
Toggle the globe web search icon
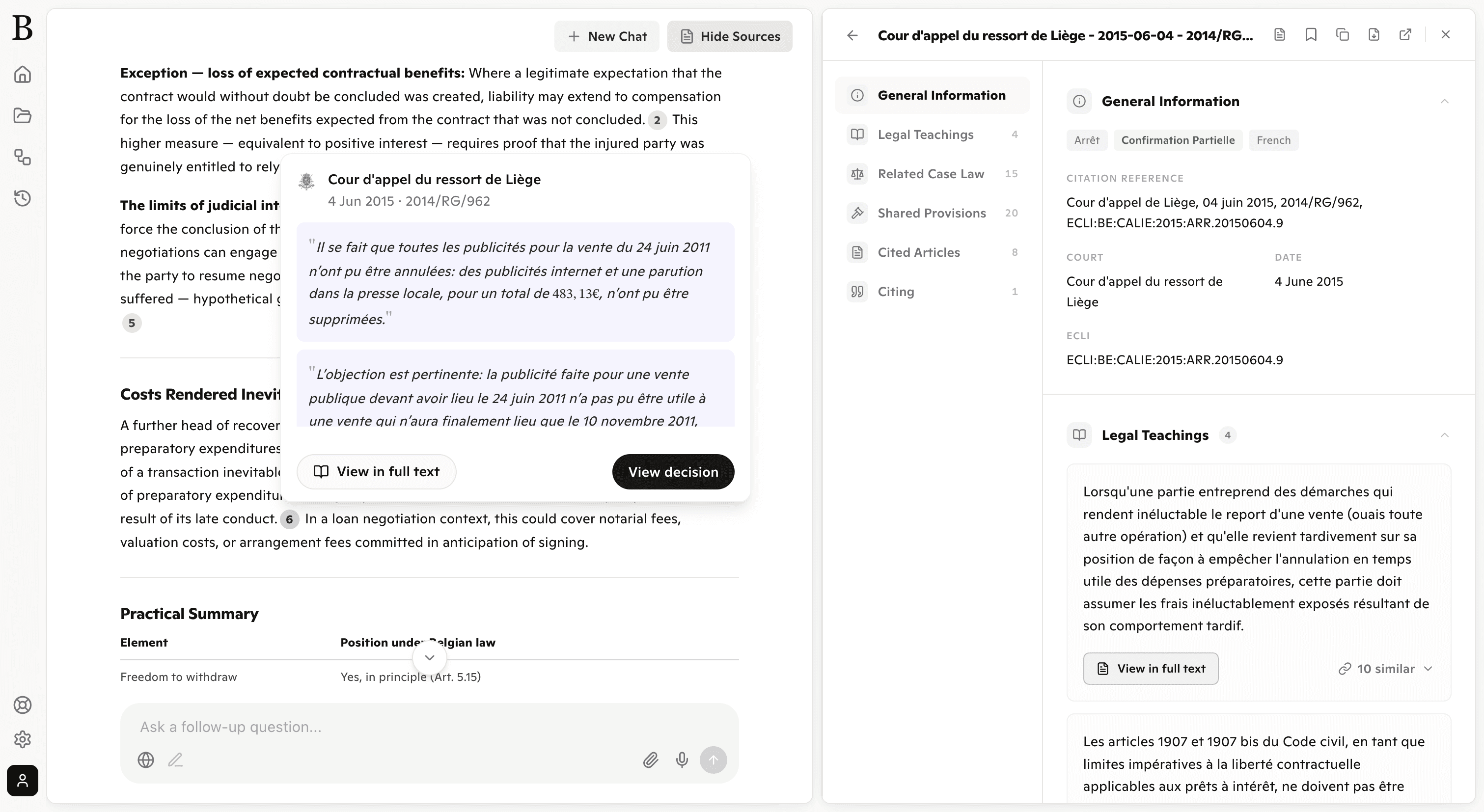(x=146, y=760)
